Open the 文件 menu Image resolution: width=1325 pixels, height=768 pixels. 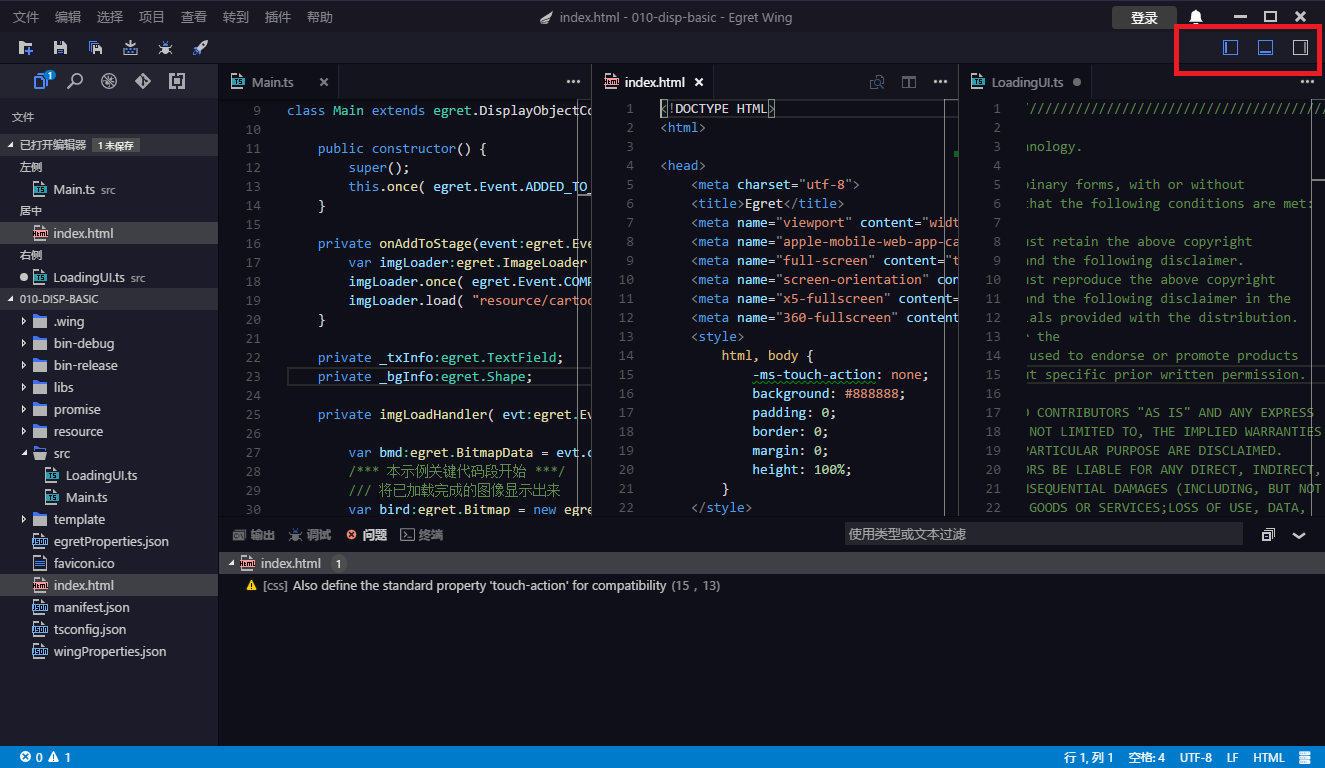pos(26,17)
